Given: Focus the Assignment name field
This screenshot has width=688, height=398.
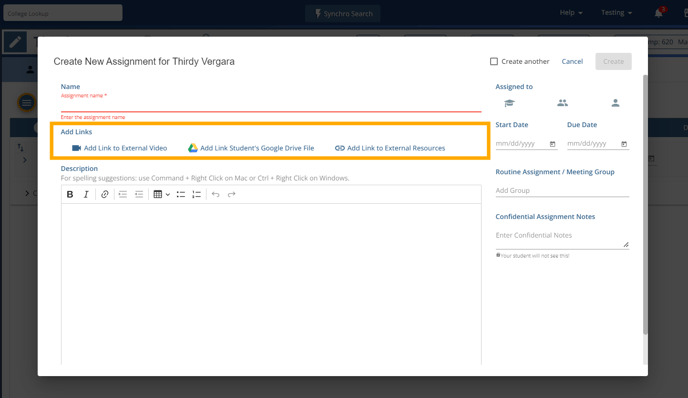Looking at the screenshot, I should pos(271,105).
